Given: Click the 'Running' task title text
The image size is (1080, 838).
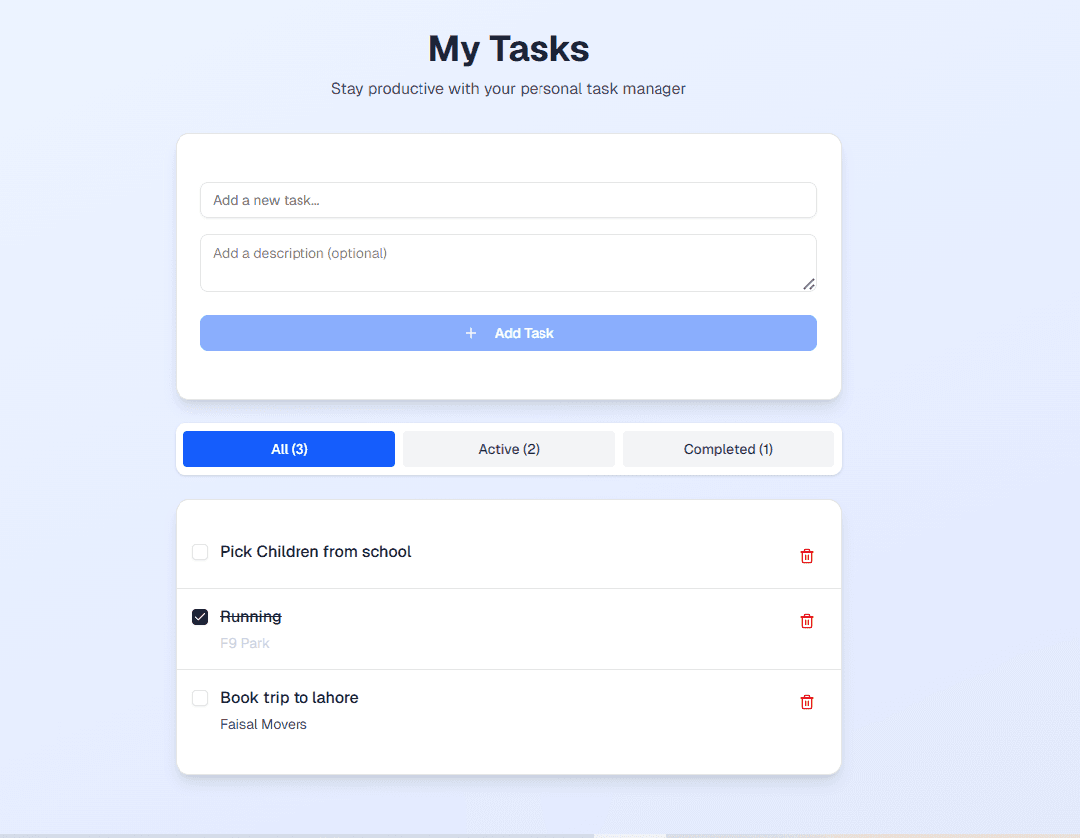Looking at the screenshot, I should tap(251, 616).
